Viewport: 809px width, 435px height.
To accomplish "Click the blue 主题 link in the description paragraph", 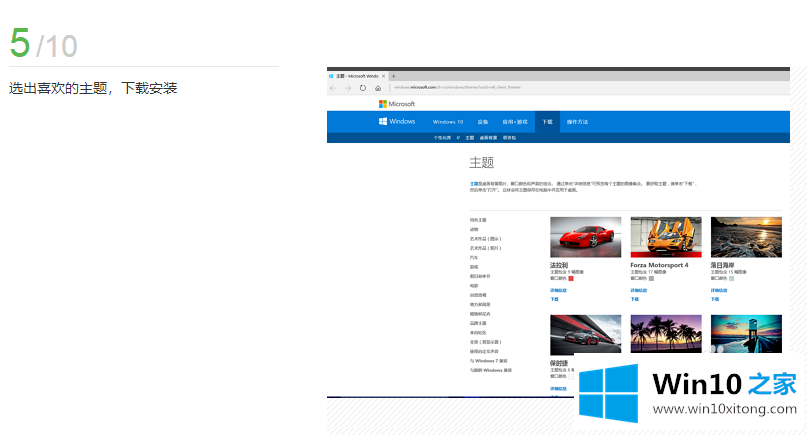I will [474, 184].
